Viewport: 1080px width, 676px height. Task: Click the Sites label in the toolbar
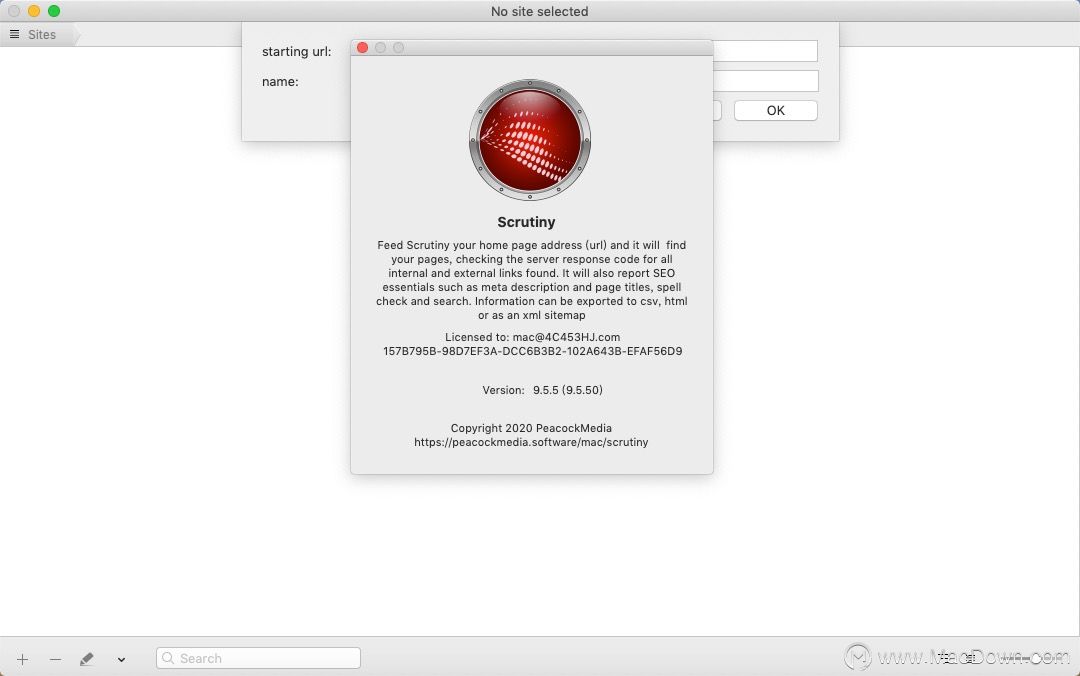[42, 34]
